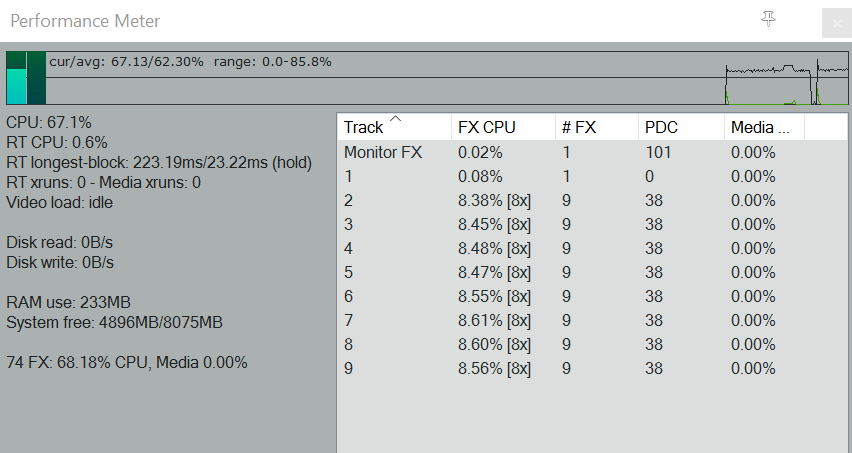Click the dark green RT CPU meter bar
Image resolution: width=852 pixels, height=453 pixels.
(x=36, y=79)
